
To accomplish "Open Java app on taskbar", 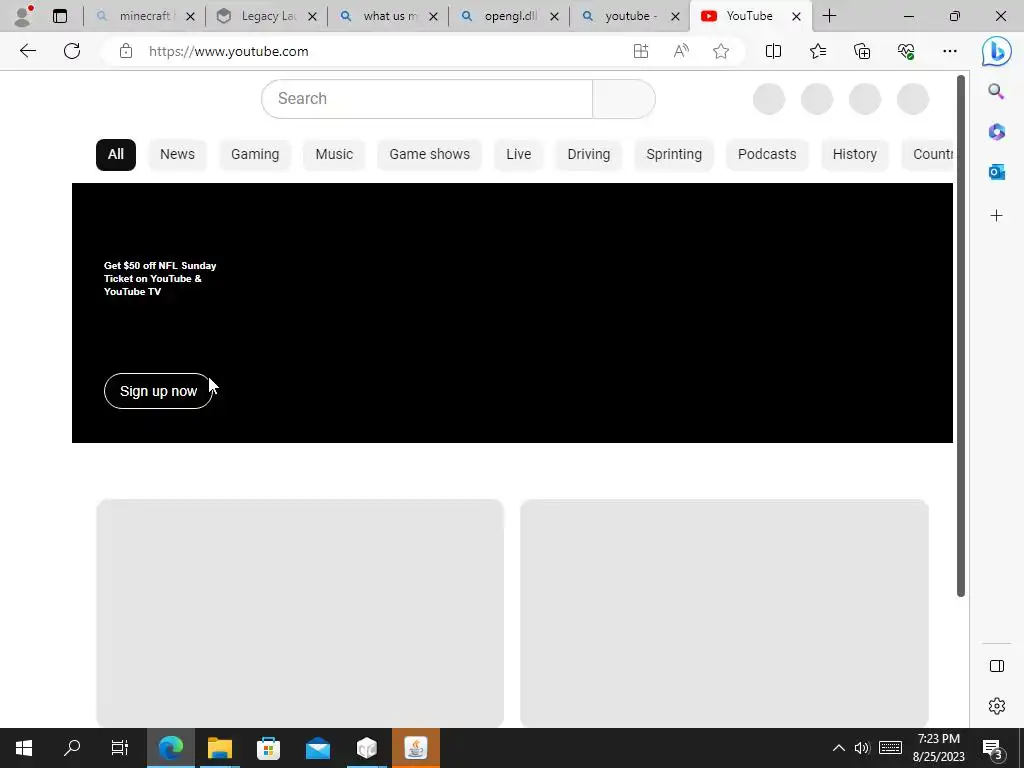I will tap(416, 748).
